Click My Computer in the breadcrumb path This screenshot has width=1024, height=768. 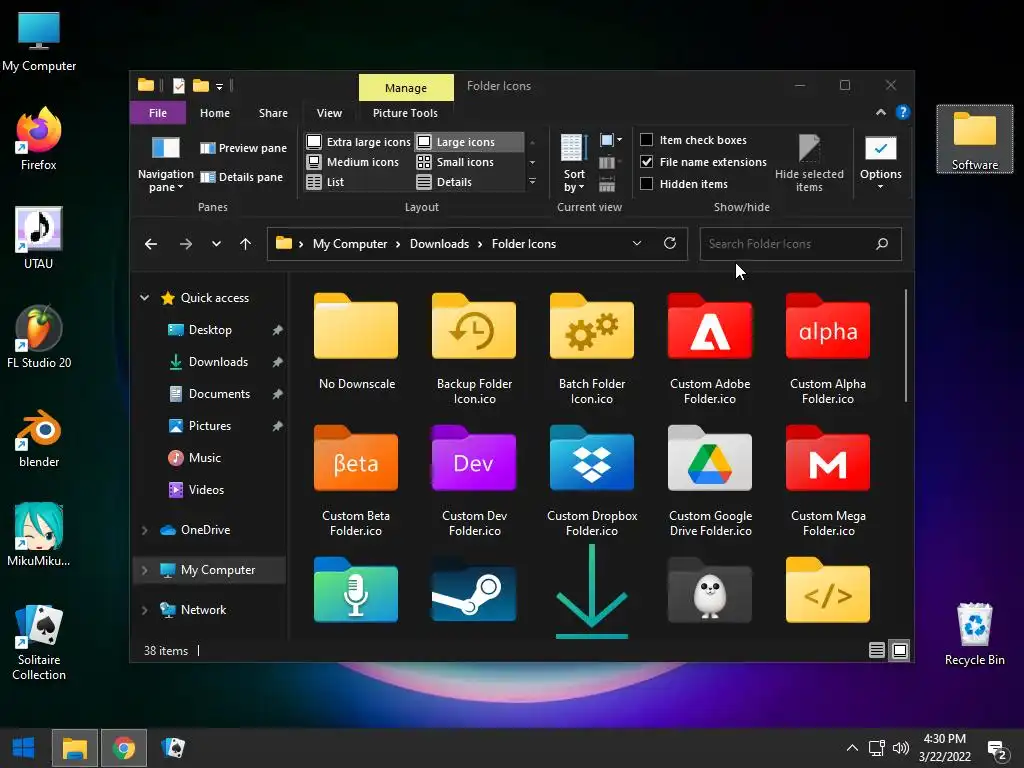(x=349, y=244)
